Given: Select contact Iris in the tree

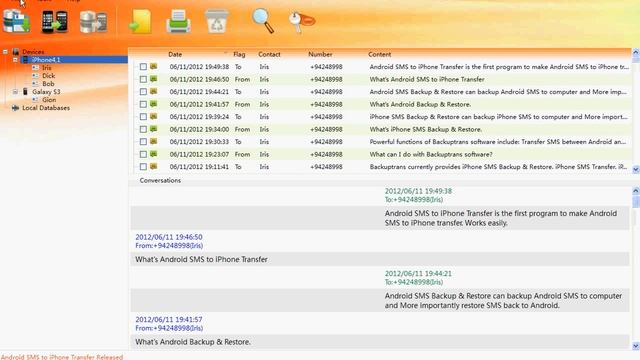Looking at the screenshot, I should pos(47,68).
